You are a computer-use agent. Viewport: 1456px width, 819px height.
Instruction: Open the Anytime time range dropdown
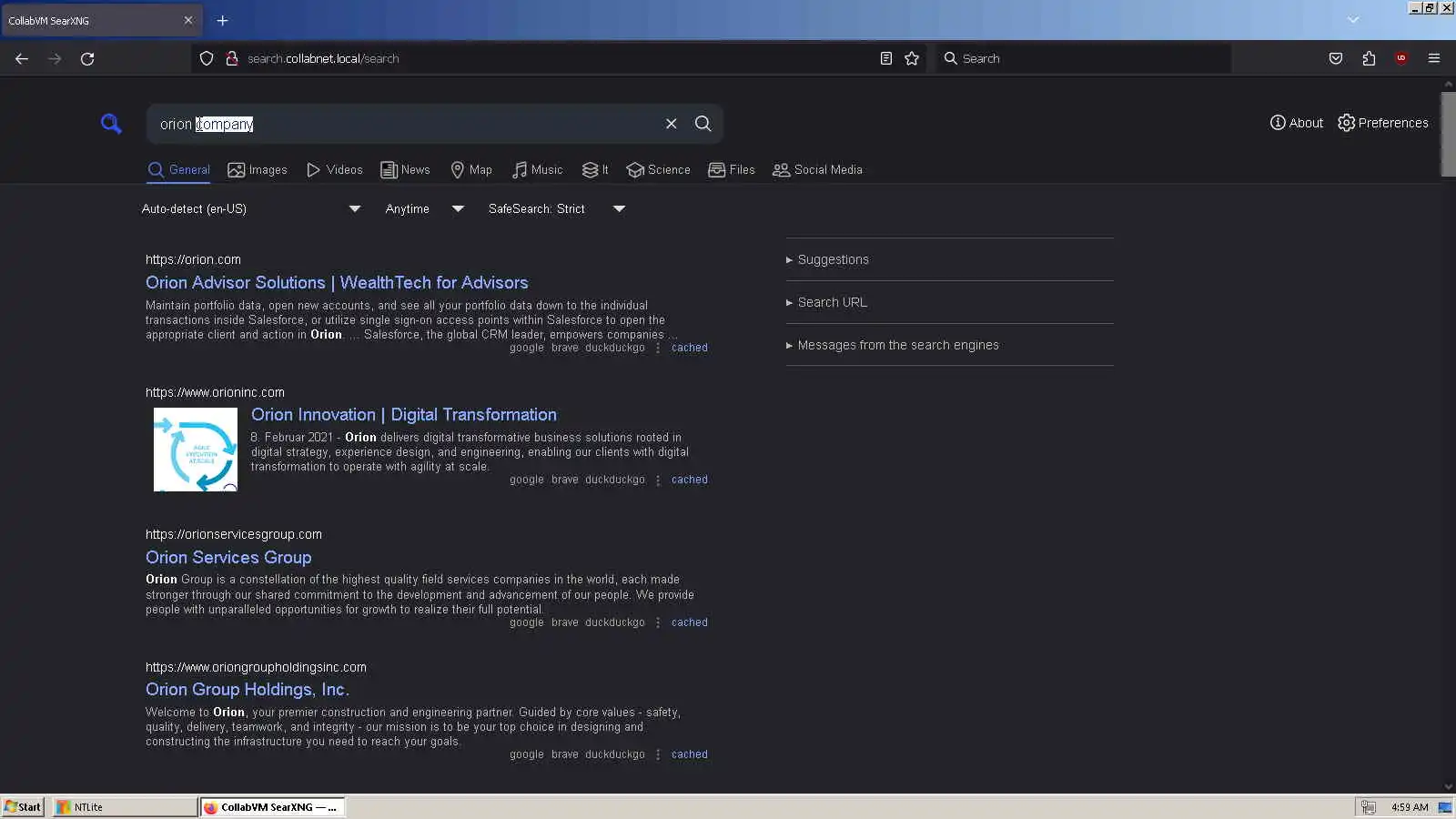pos(424,209)
